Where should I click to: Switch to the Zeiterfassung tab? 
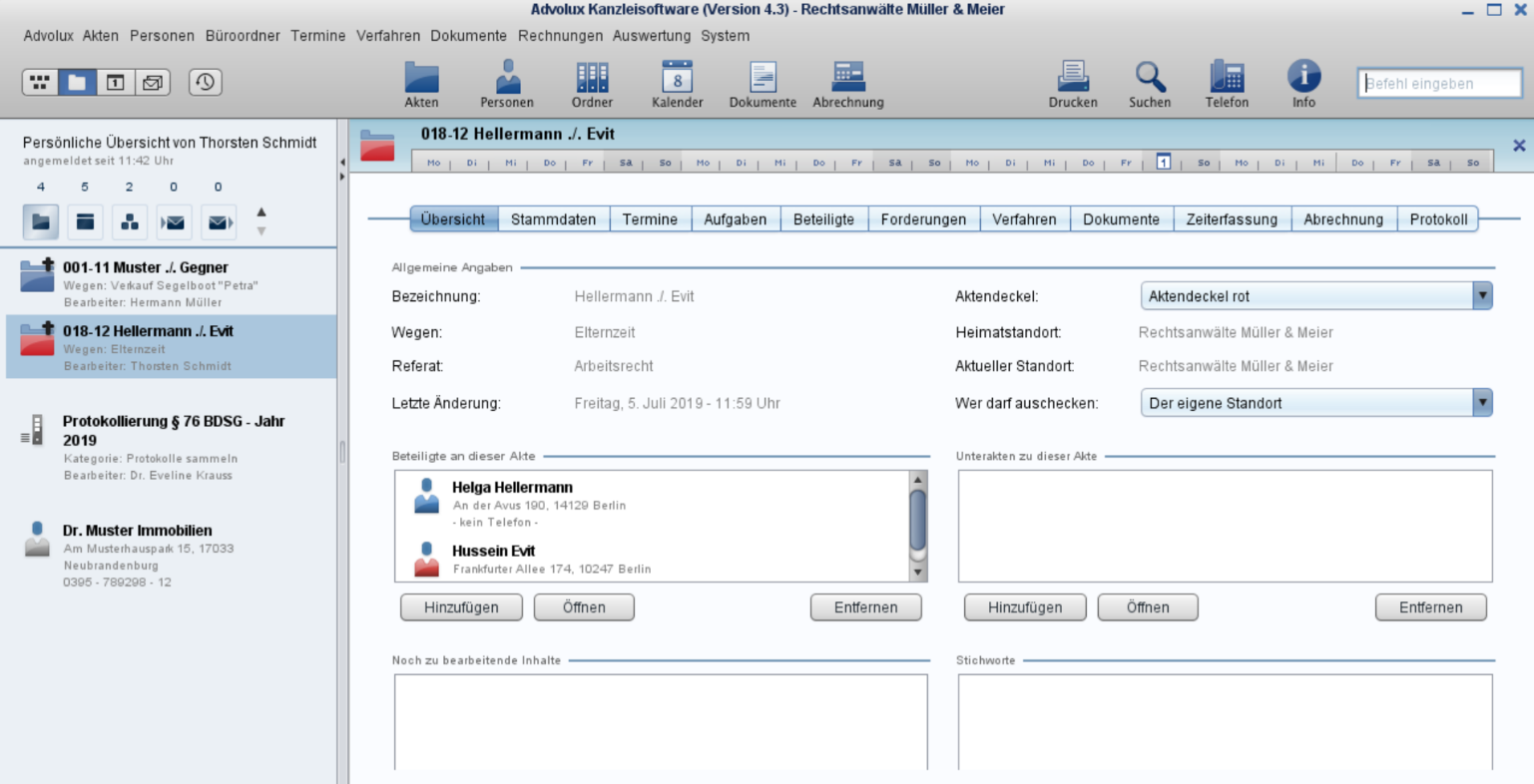coord(1232,219)
